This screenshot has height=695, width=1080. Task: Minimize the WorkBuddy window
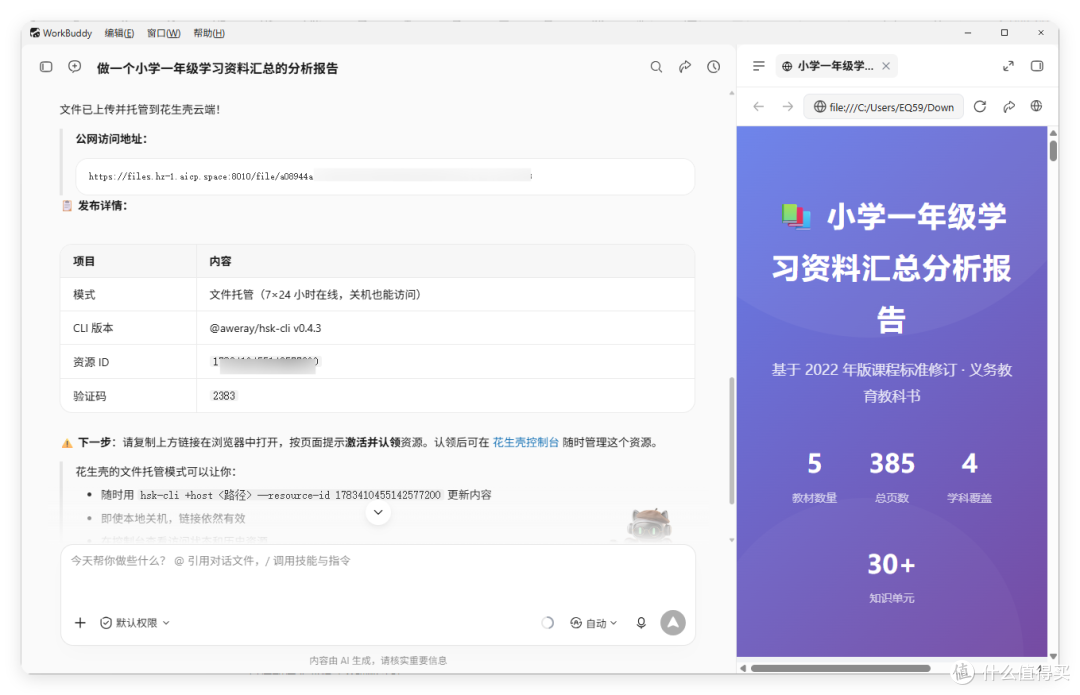pyautogui.click(x=968, y=32)
